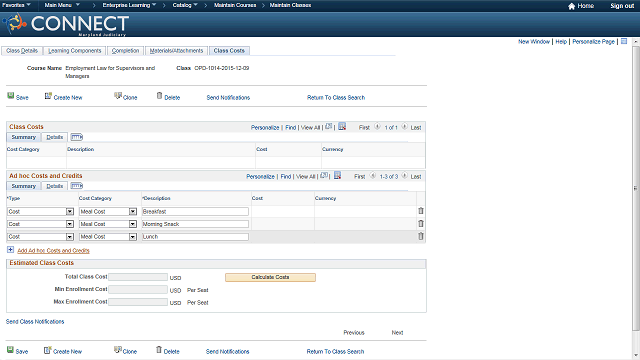This screenshot has width=640, height=360.
Task: Click the top Save disk icon
Action: coord(11,96)
